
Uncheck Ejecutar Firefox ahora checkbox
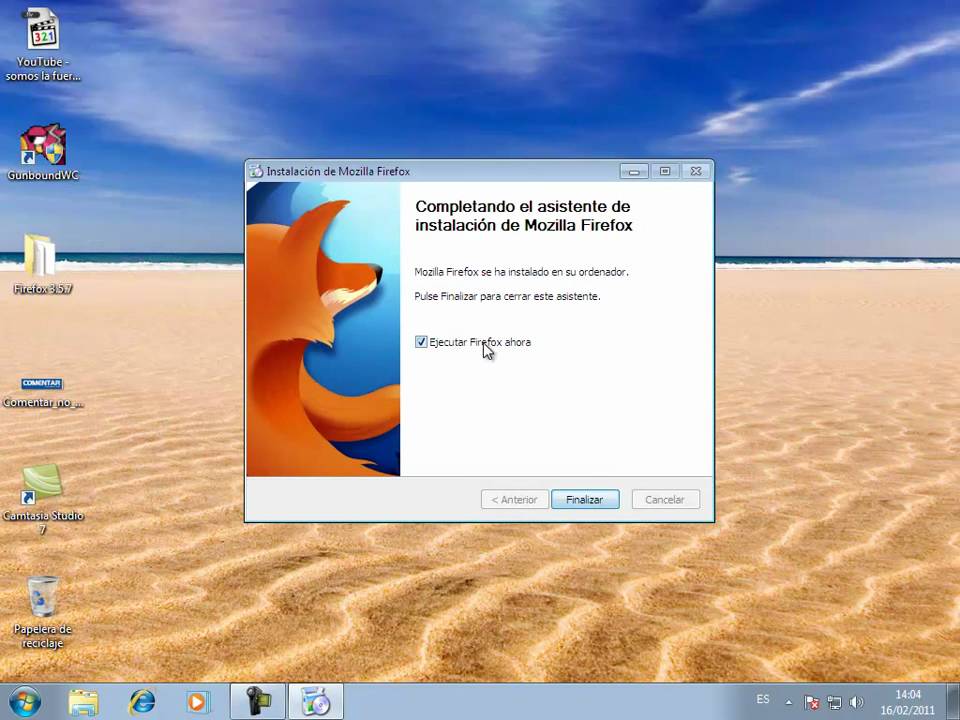point(421,342)
